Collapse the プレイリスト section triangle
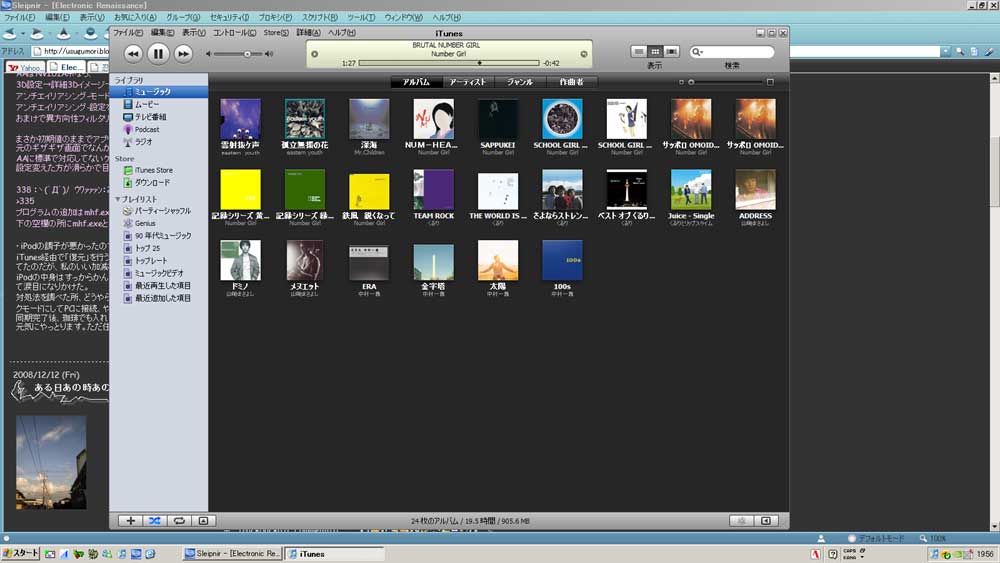 click(x=117, y=200)
